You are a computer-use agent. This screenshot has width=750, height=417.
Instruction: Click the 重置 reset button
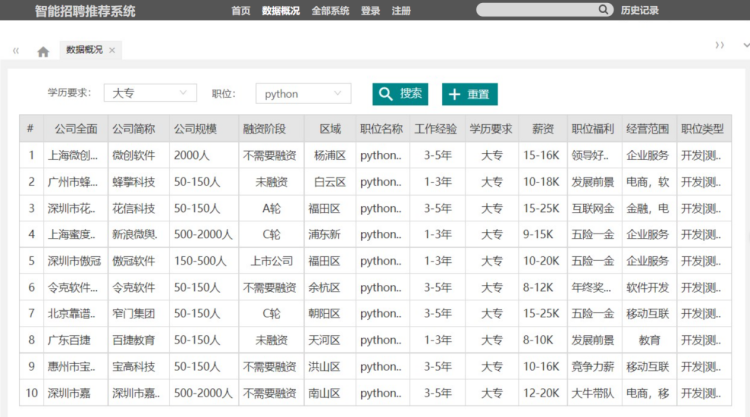[x=470, y=94]
